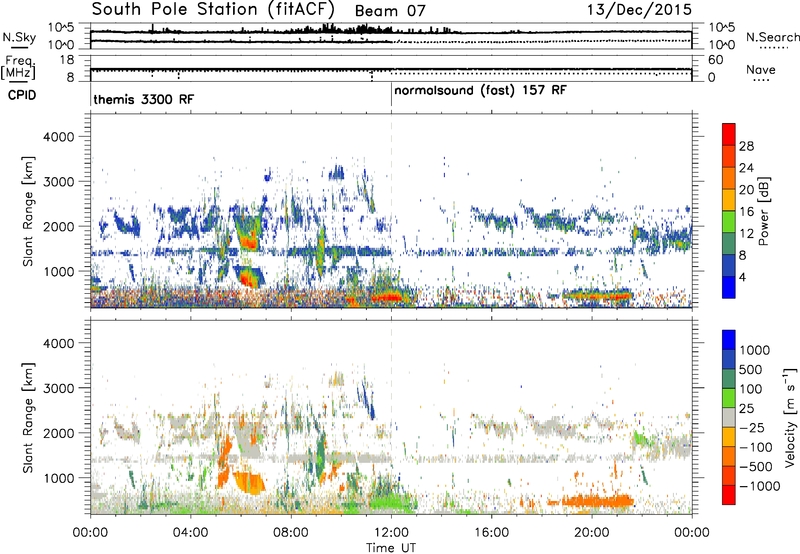Click strong red-orange power patch near 06:00, 1500 km
Screen dimensions: 800x554
pos(248,240)
